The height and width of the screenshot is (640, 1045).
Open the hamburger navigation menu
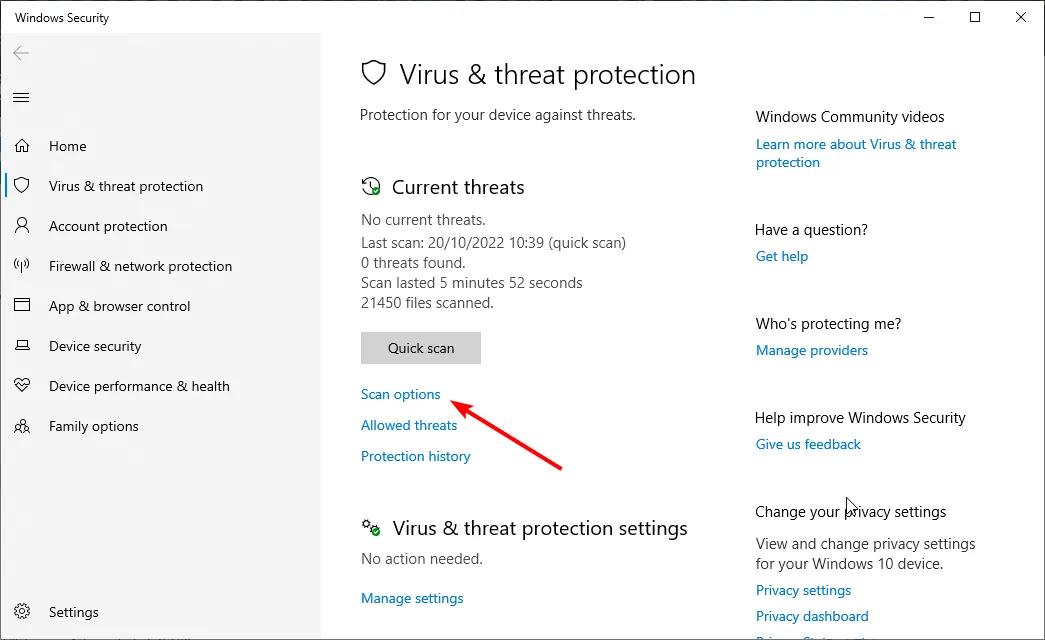pos(21,97)
